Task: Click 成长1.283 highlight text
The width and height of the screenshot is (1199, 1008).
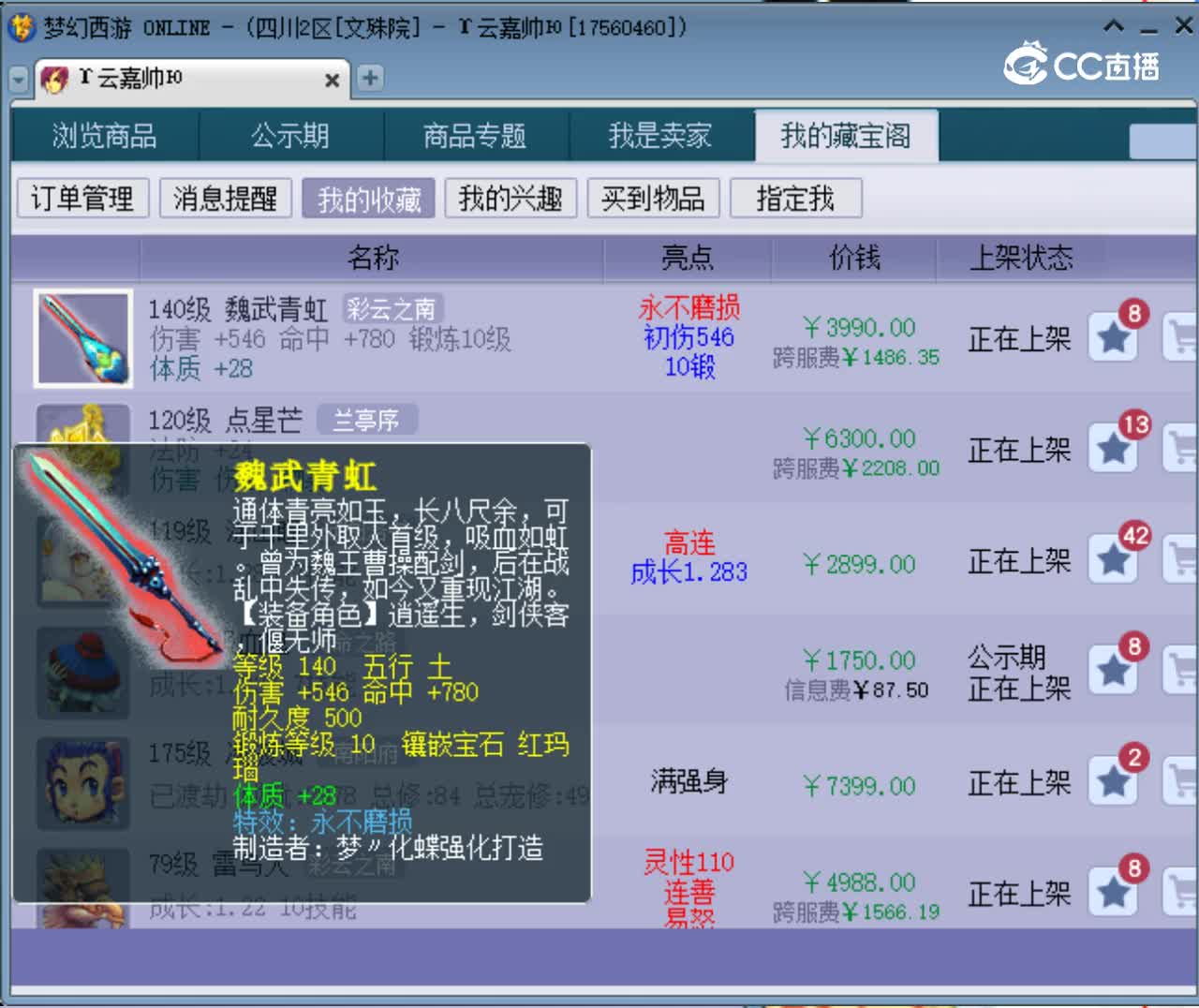Action: [689, 571]
